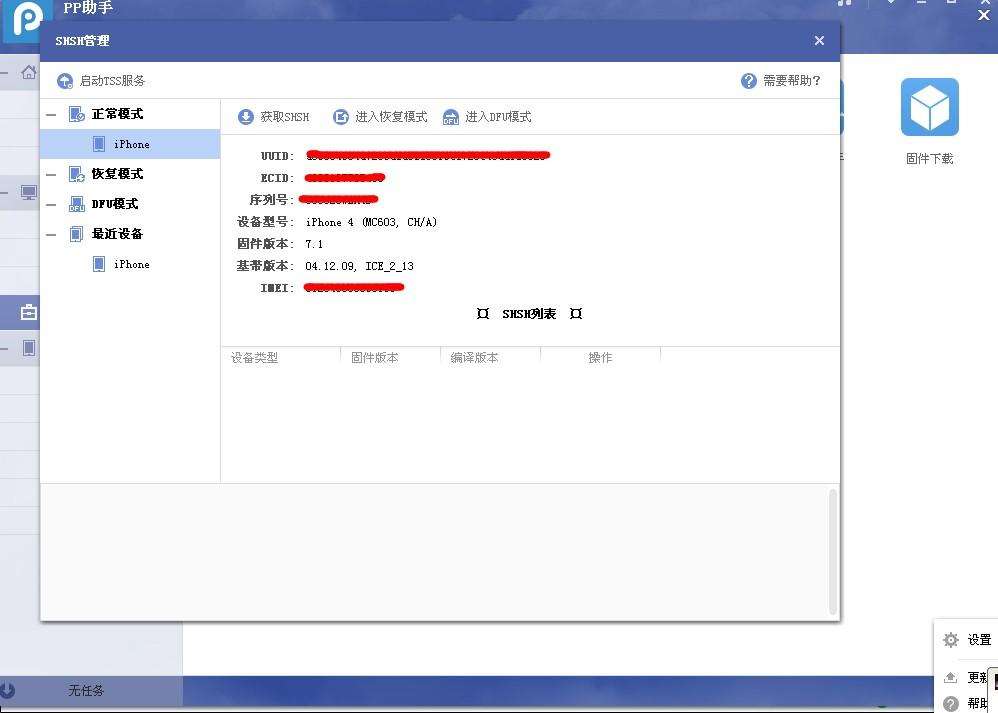Image resolution: width=998 pixels, height=713 pixels.
Task: Click phone icon of iPhone under 正常模式
Action: (x=99, y=144)
